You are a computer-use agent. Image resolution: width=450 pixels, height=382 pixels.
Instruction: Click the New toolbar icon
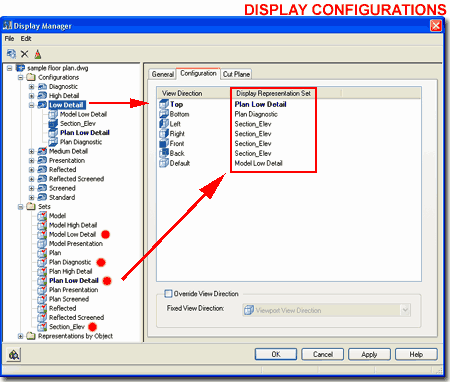click(x=11, y=54)
